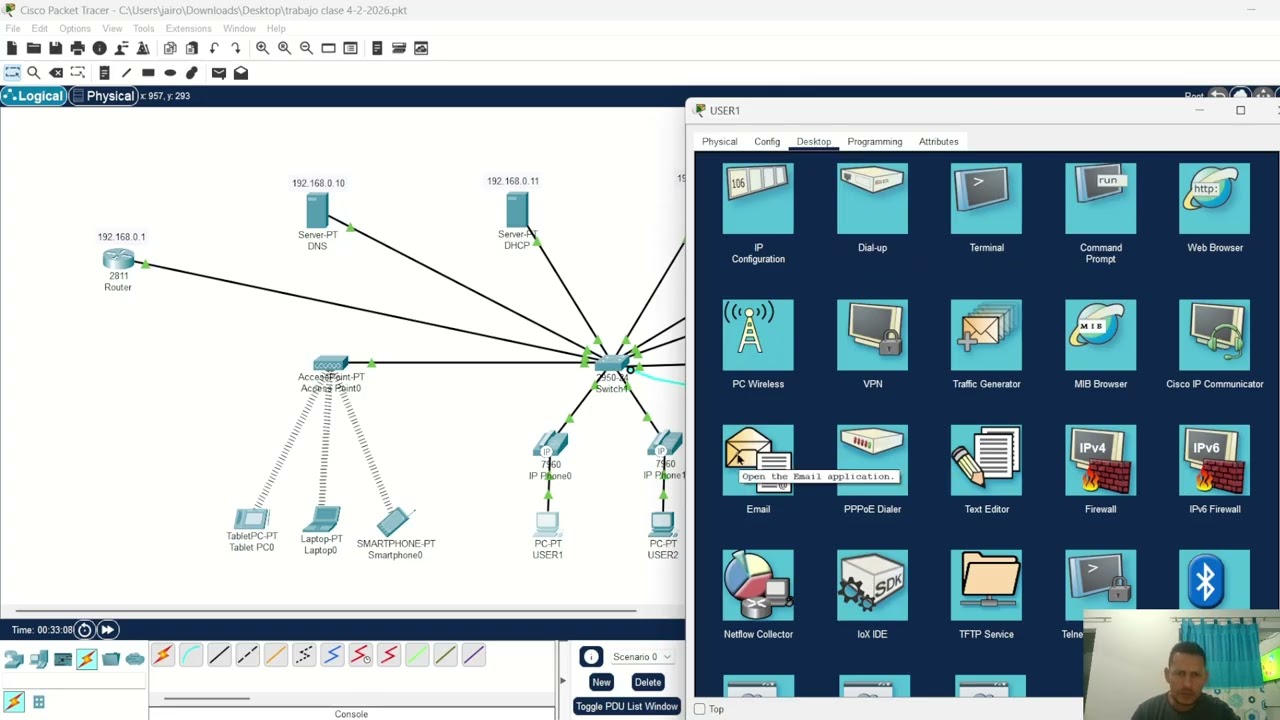The height and width of the screenshot is (720, 1280).
Task: Launch the IoX IDE app
Action: [872, 585]
